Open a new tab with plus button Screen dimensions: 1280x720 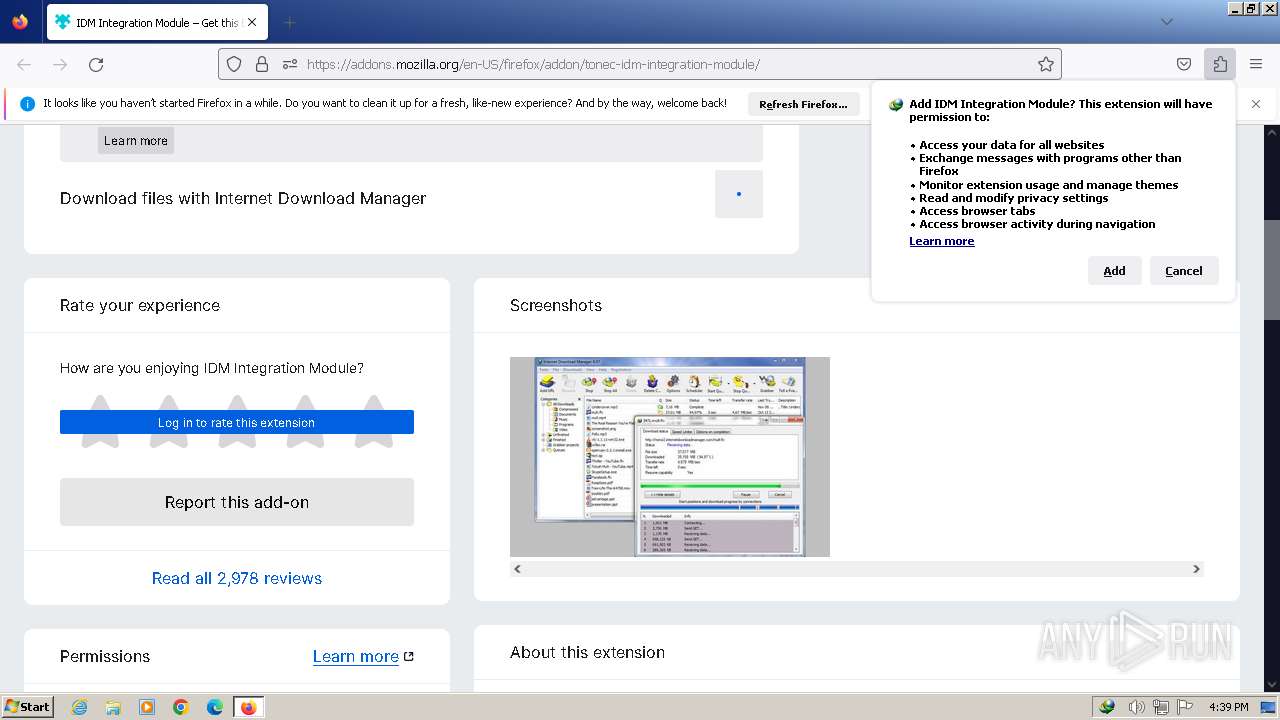289,22
